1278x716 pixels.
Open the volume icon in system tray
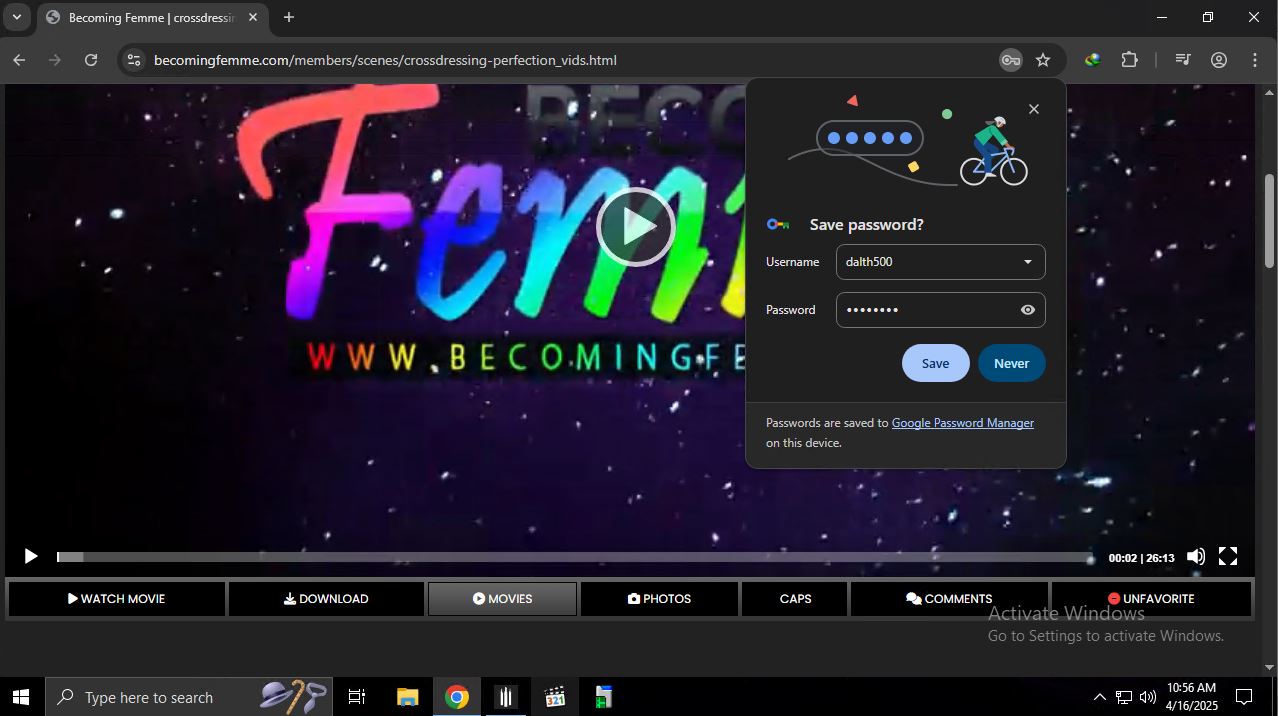point(1148,697)
